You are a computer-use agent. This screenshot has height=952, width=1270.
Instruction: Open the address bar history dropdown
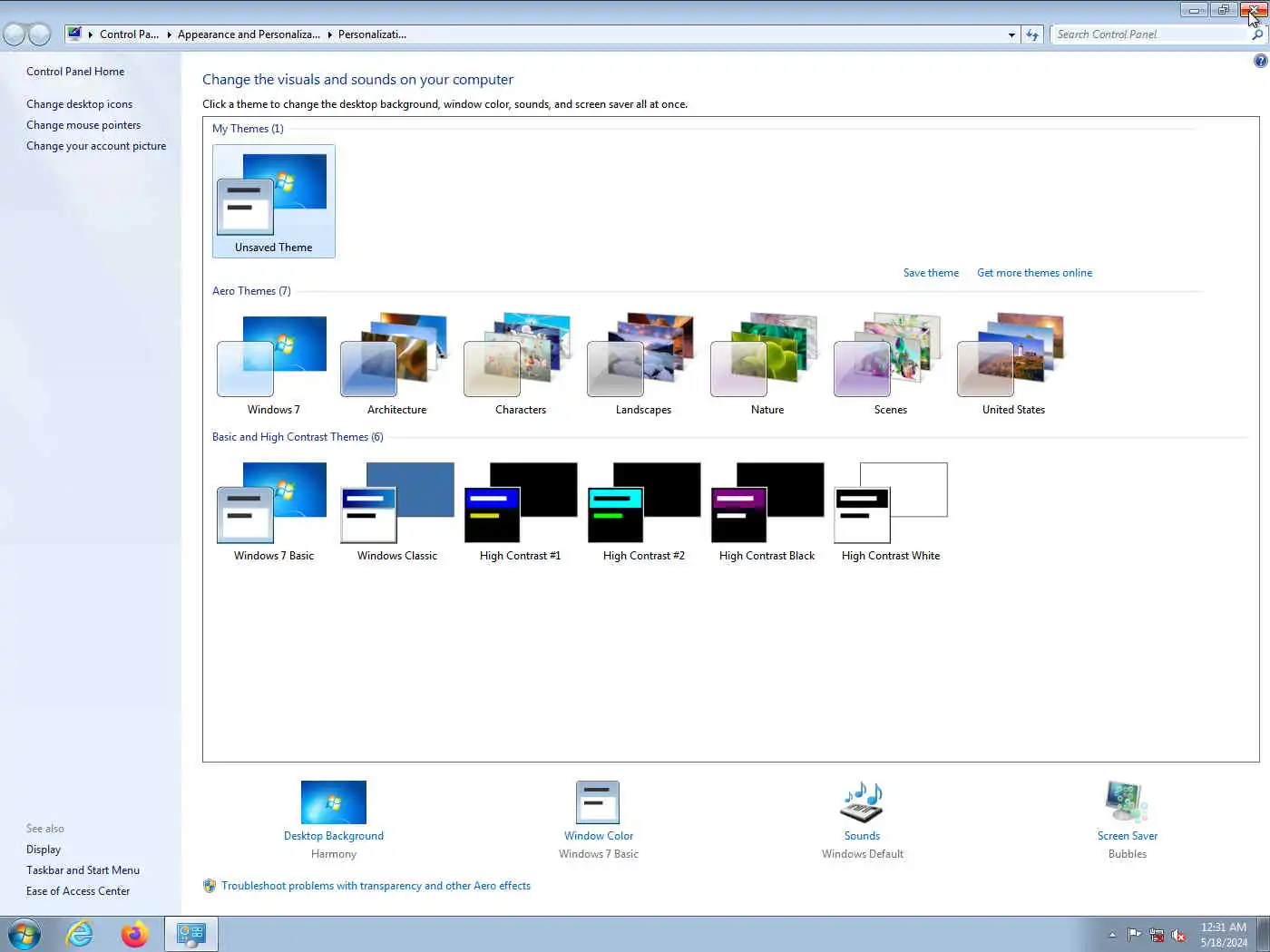[x=1011, y=34]
